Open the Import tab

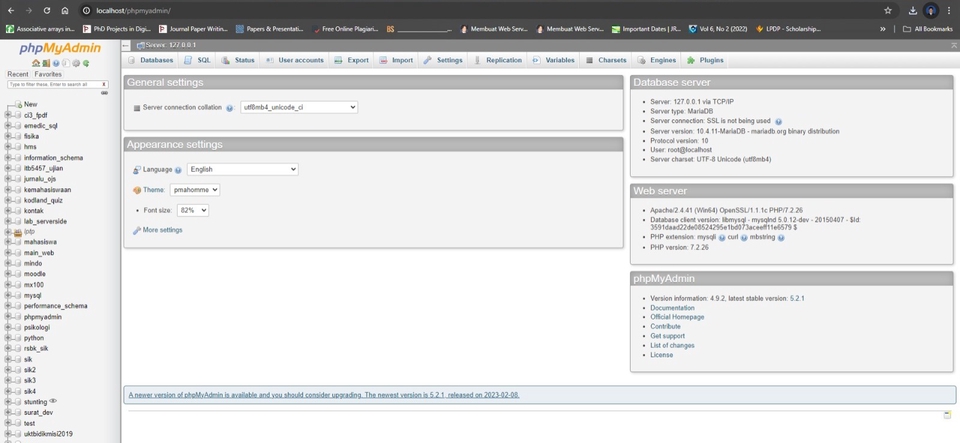pos(396,60)
